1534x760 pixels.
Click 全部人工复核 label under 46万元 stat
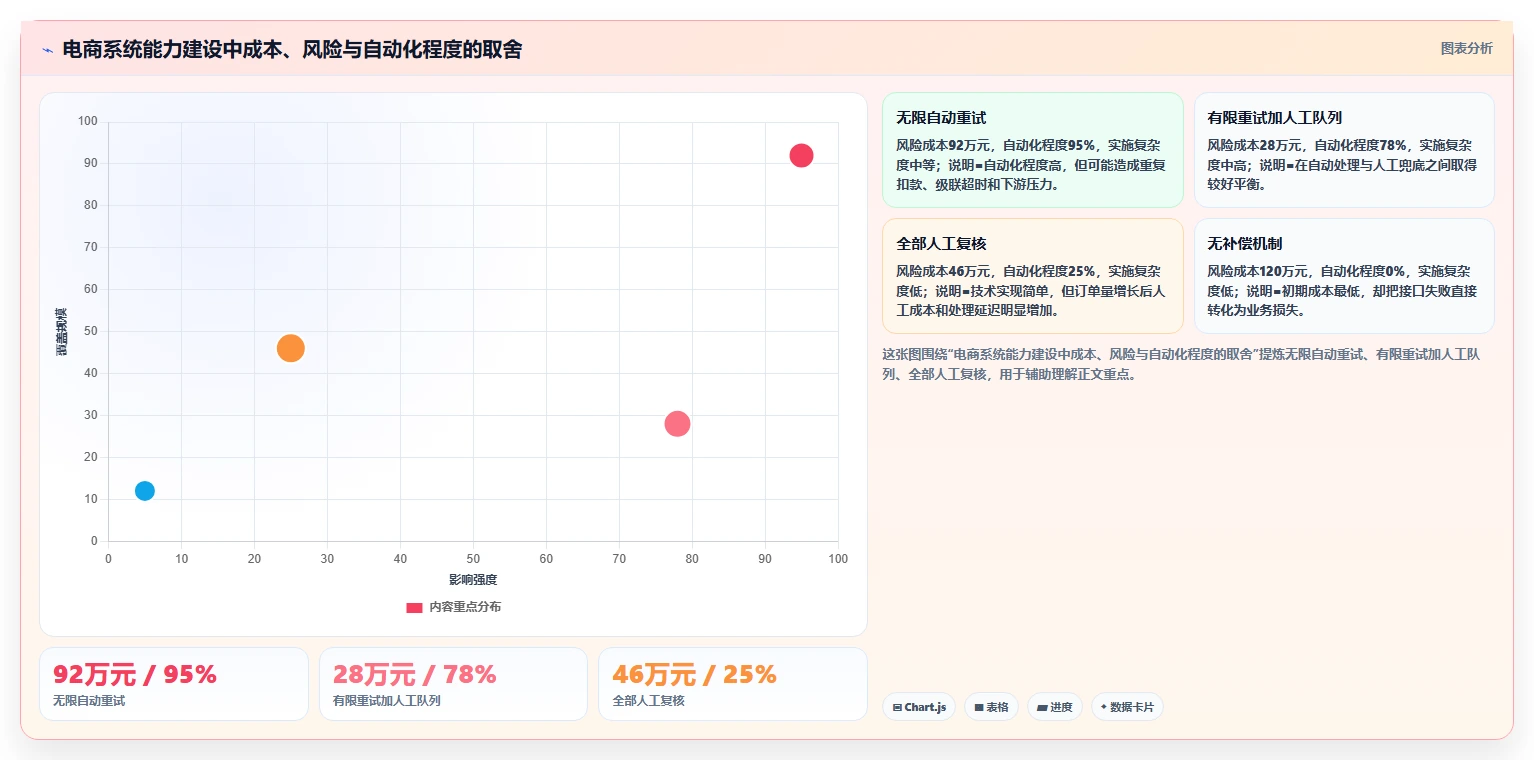tap(648, 701)
